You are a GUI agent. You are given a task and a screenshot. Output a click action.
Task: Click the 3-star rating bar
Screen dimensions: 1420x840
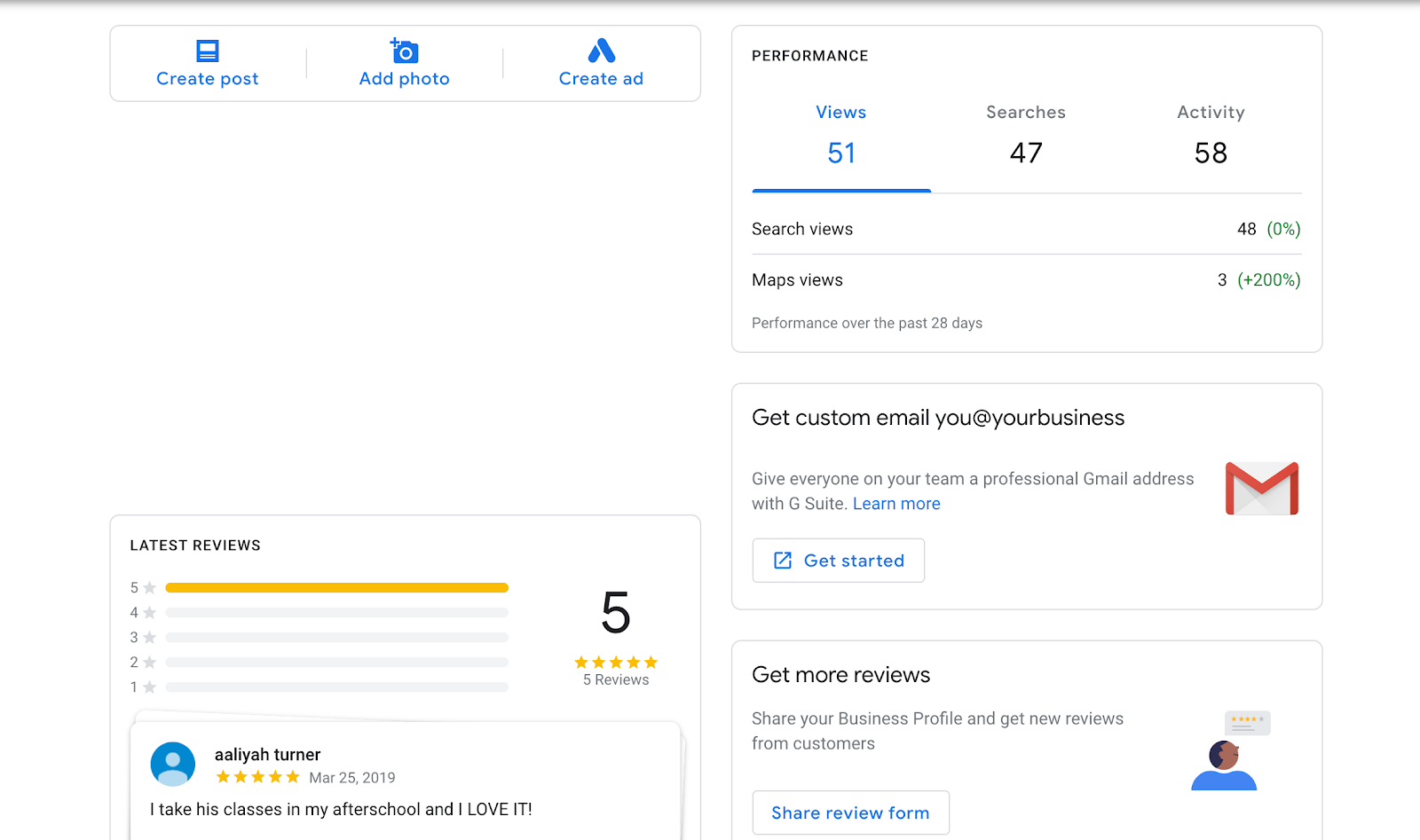click(x=337, y=638)
